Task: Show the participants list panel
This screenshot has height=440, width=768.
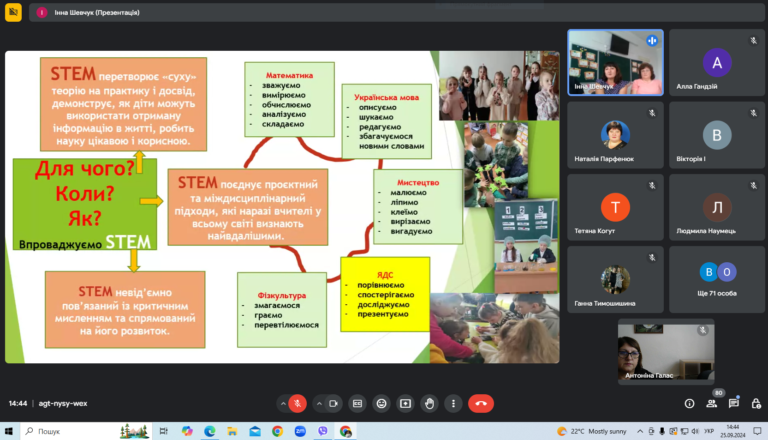Action: (711, 404)
